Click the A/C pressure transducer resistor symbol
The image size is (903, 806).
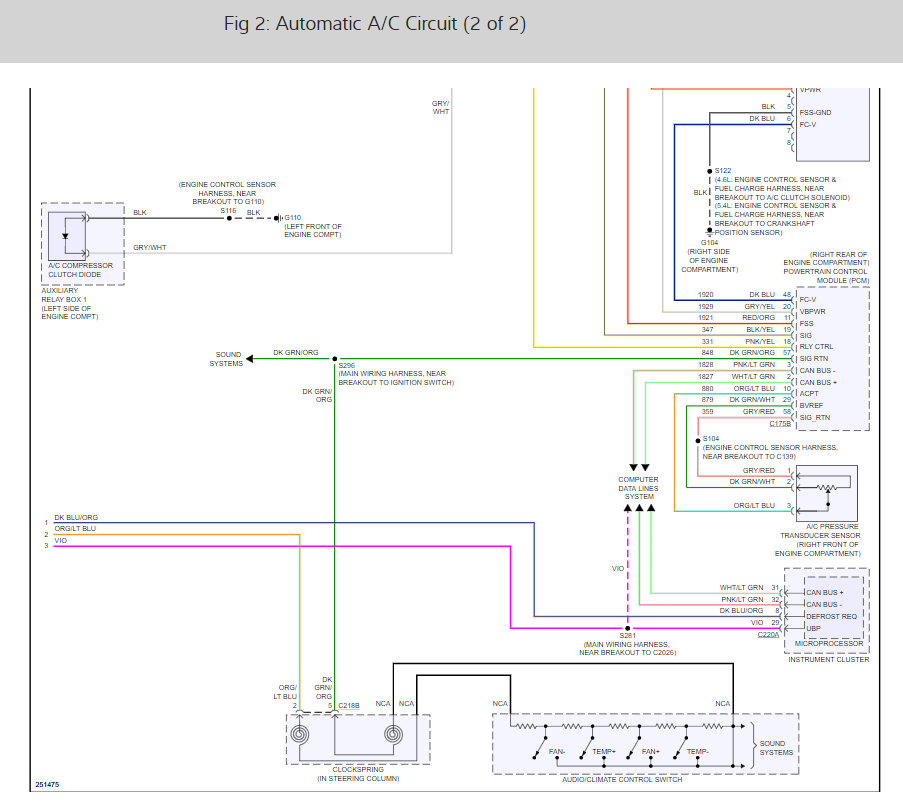coord(825,488)
